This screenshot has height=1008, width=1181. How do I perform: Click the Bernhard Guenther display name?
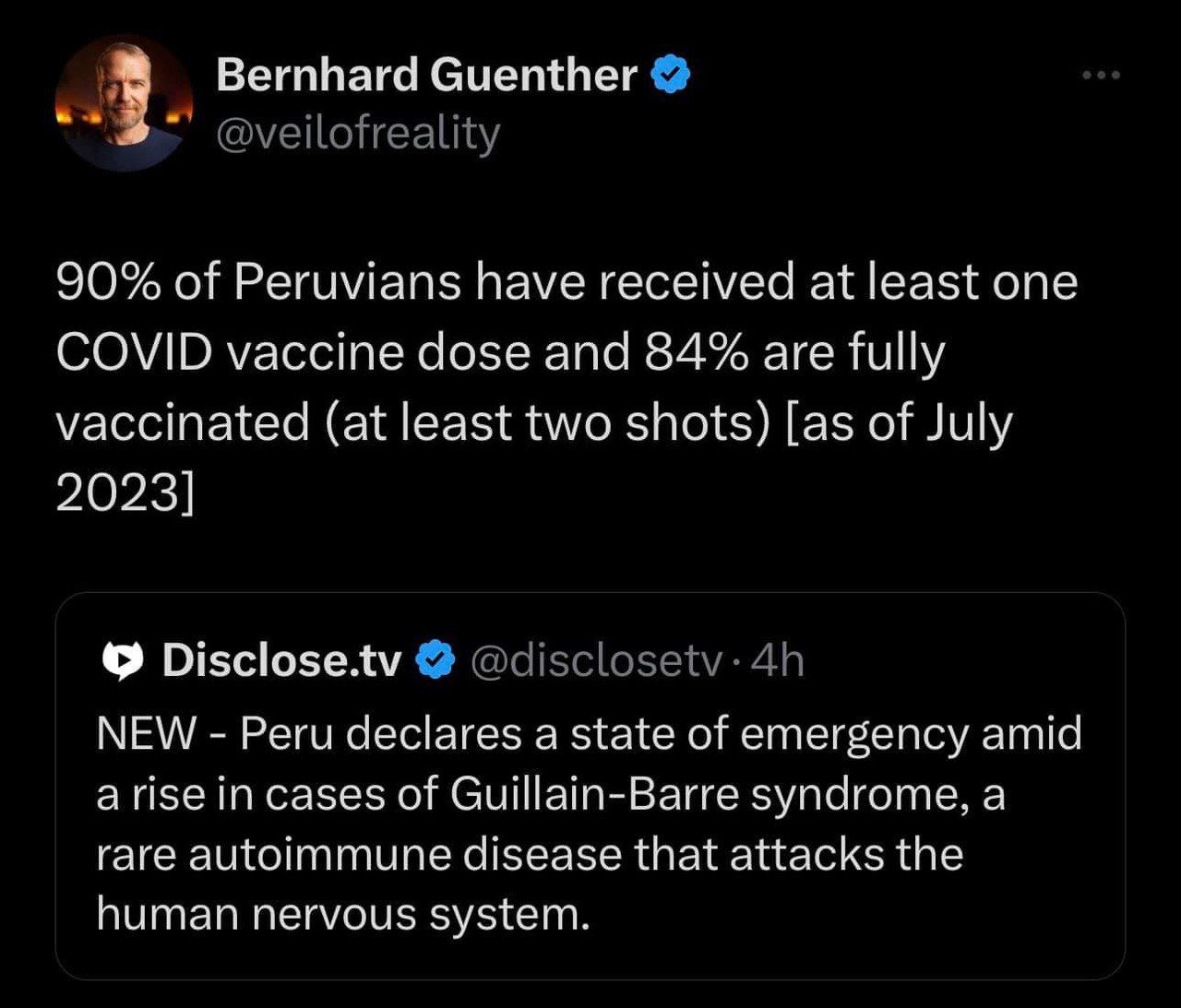click(x=425, y=76)
